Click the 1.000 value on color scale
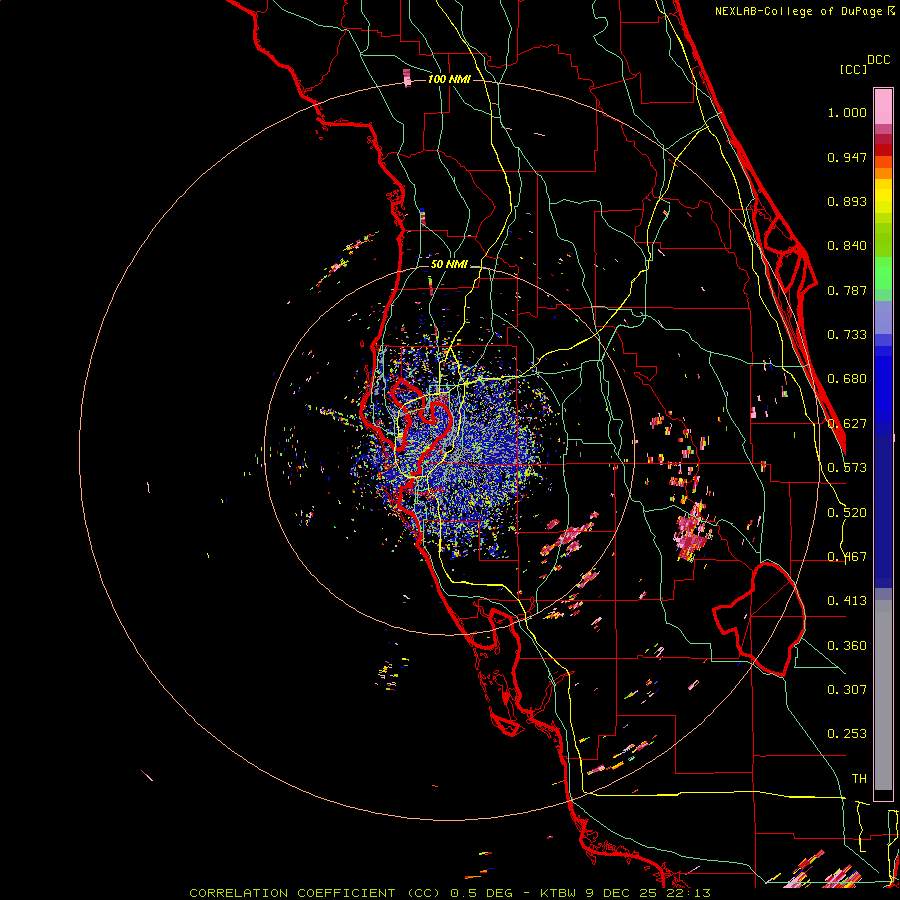This screenshot has width=900, height=900. [847, 112]
